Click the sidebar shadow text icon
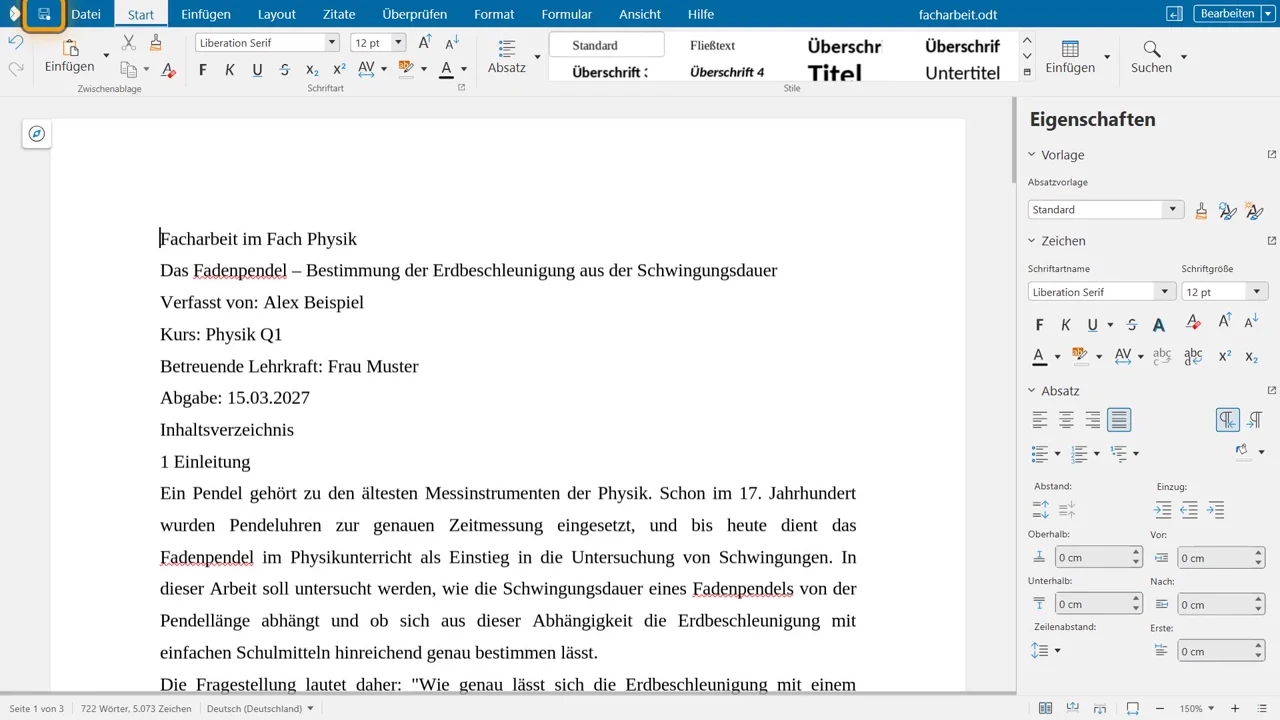 (x=1159, y=324)
